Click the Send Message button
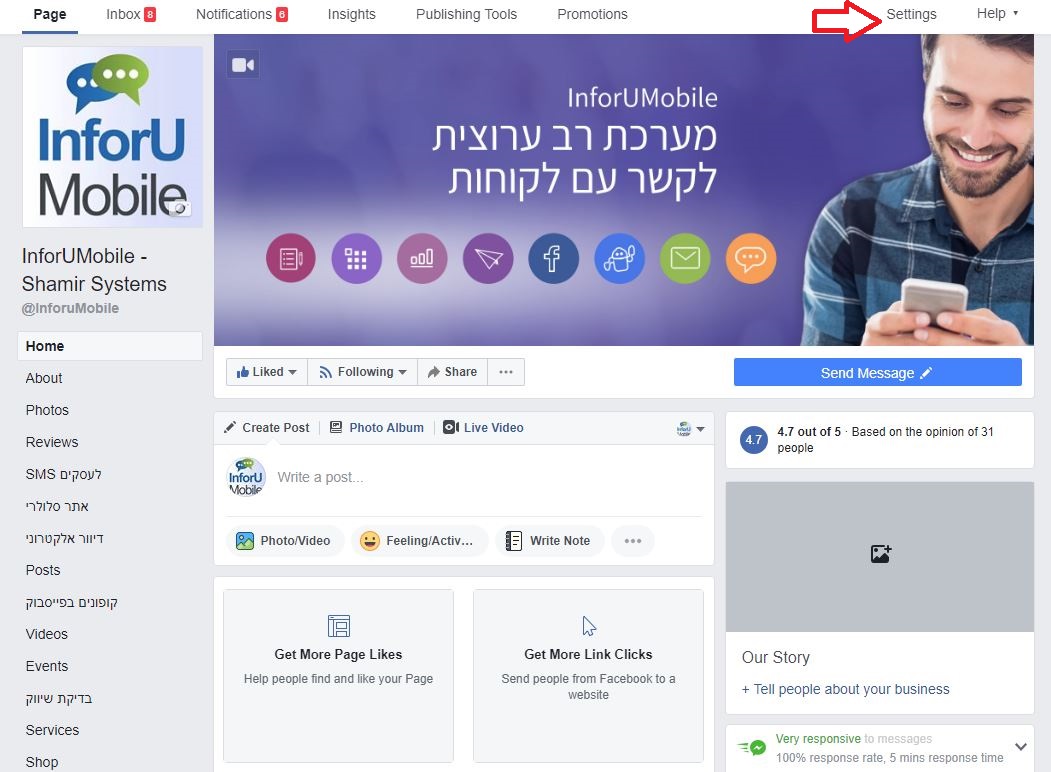This screenshot has width=1051, height=772. (x=877, y=373)
